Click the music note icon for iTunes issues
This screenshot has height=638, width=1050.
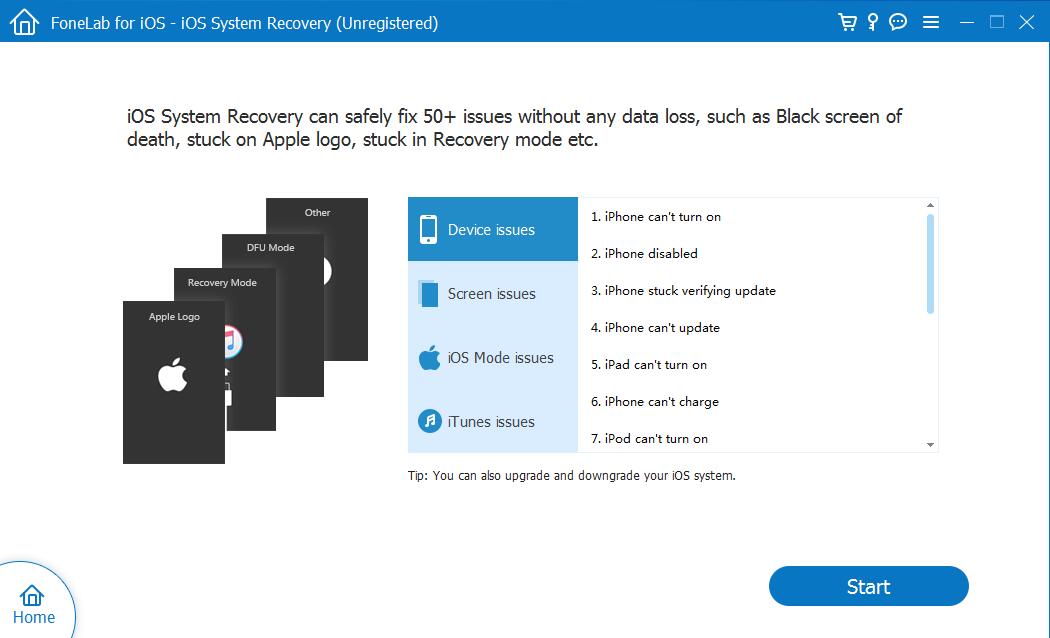(x=430, y=421)
